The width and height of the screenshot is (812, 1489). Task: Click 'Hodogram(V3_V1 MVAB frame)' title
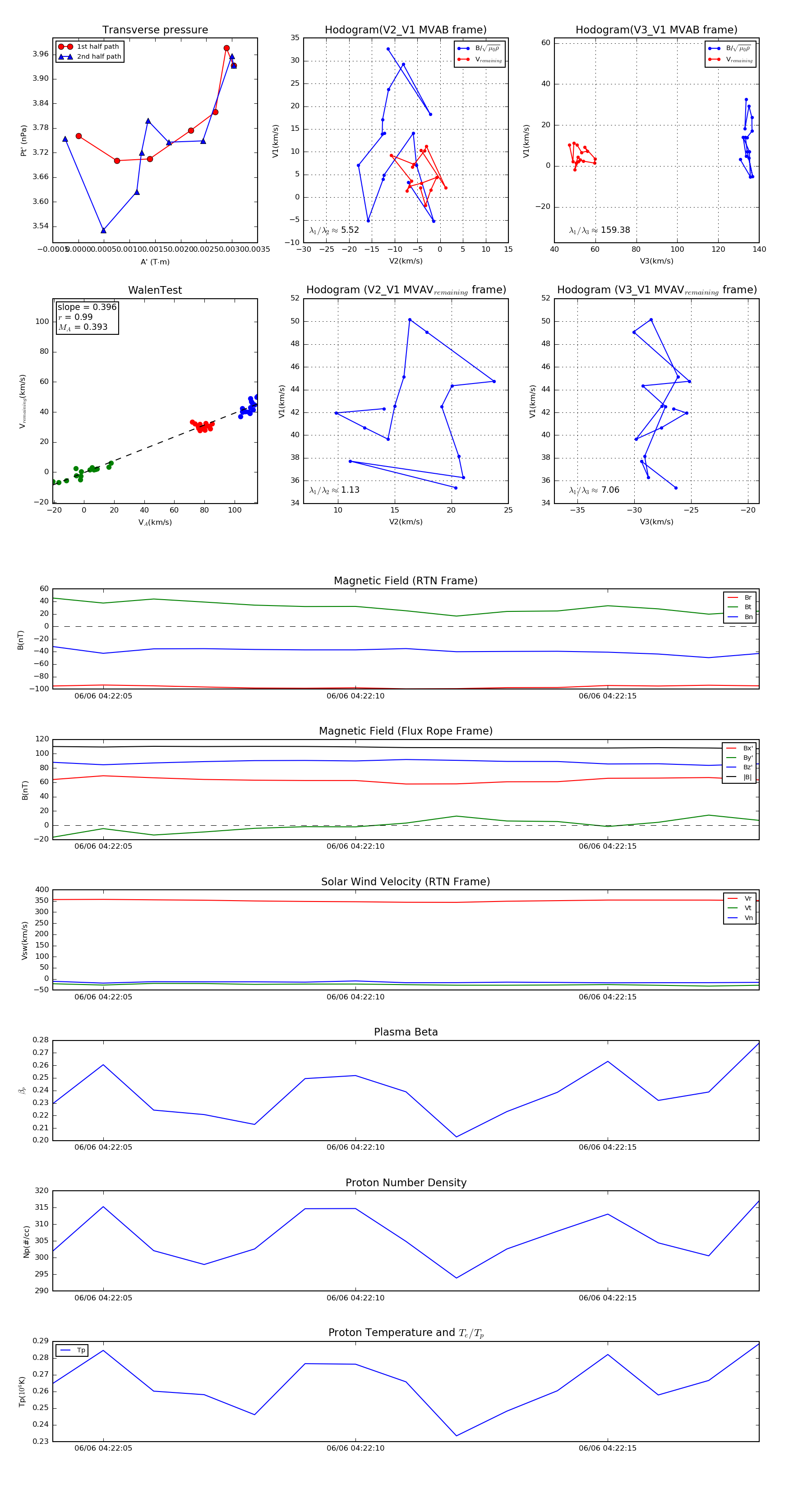pyautogui.click(x=656, y=29)
